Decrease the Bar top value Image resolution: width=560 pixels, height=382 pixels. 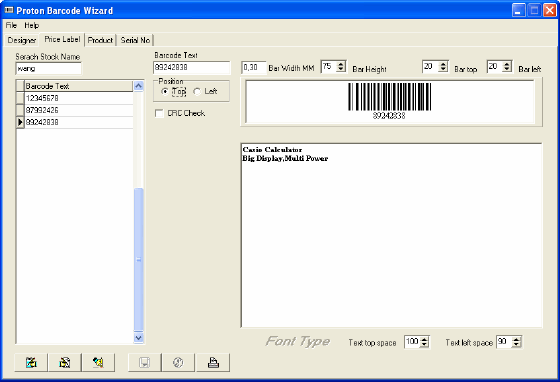tap(443, 69)
